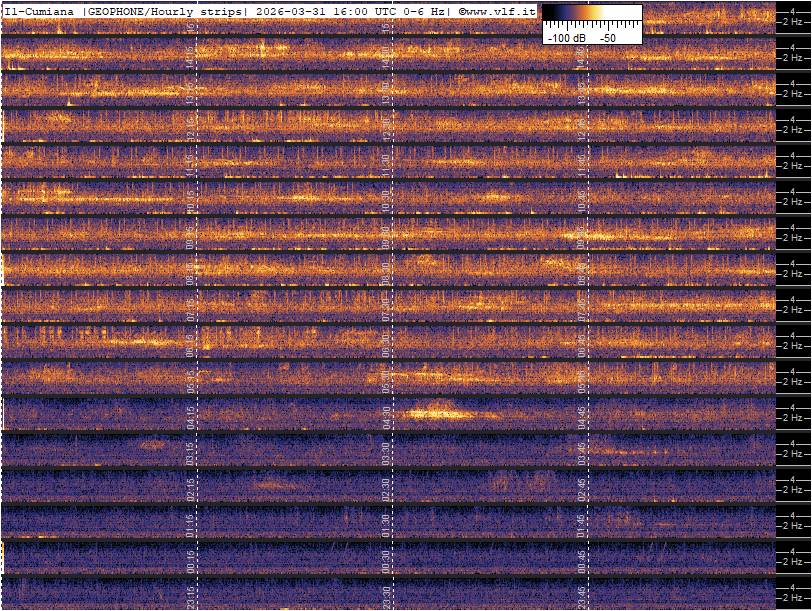Click the 0-6 Hz range label in header
This screenshot has width=812, height=611.
click(x=417, y=11)
